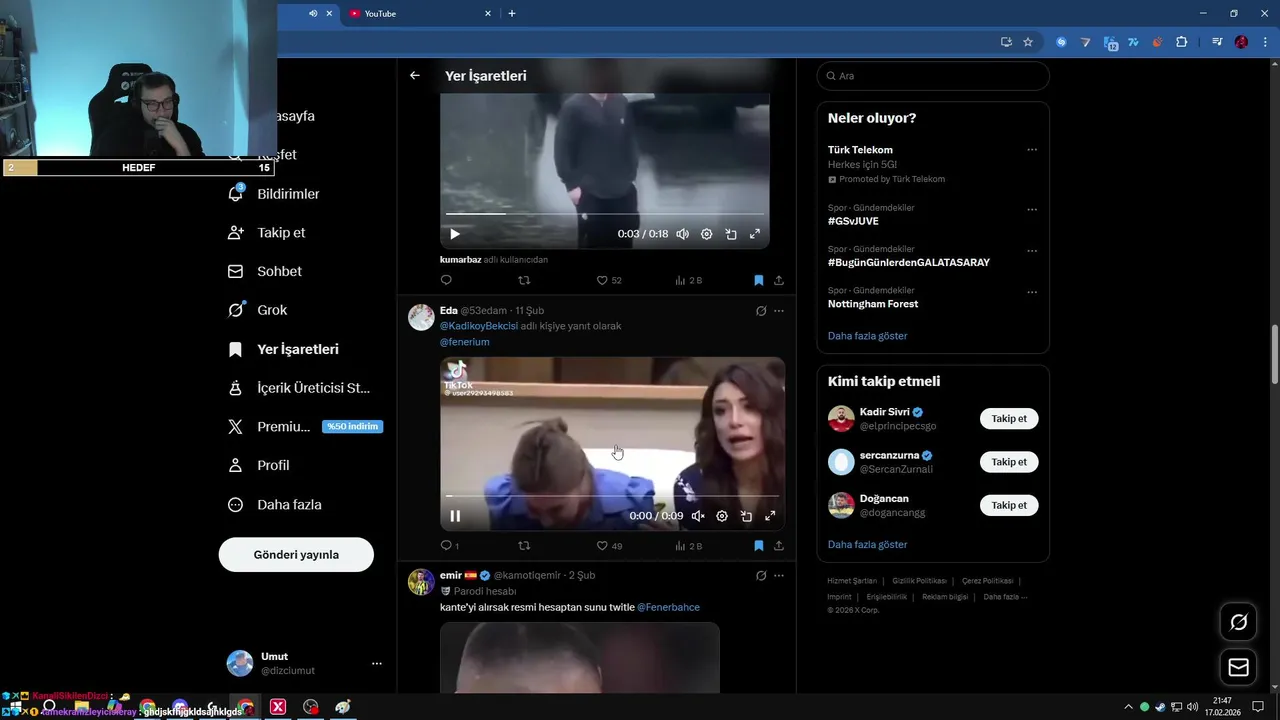Repost Eda's post
Screen dimensions: 1280x720
pos(524,546)
